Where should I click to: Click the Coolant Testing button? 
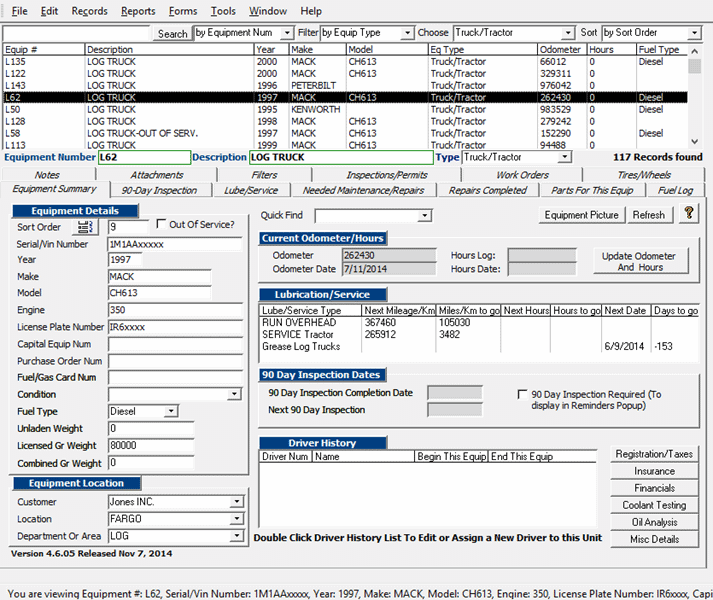[x=654, y=505]
